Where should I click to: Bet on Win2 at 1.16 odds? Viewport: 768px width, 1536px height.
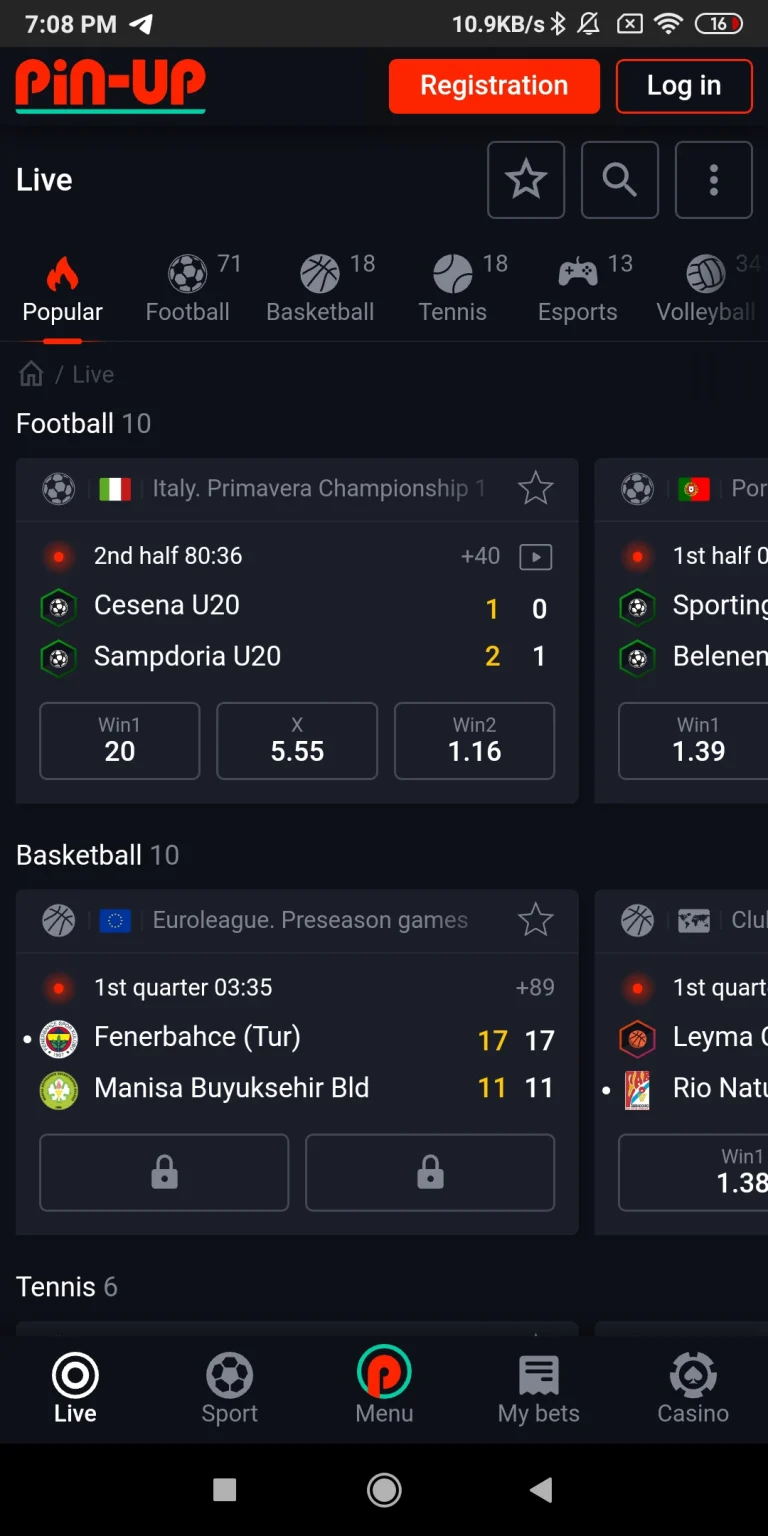pos(474,741)
